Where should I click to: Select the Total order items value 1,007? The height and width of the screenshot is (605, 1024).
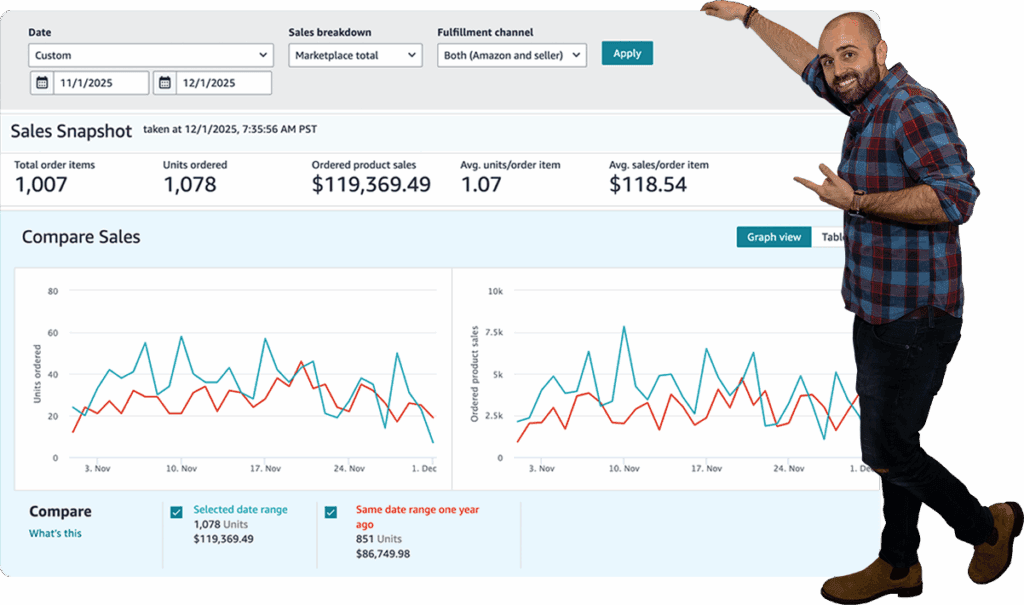(44, 184)
